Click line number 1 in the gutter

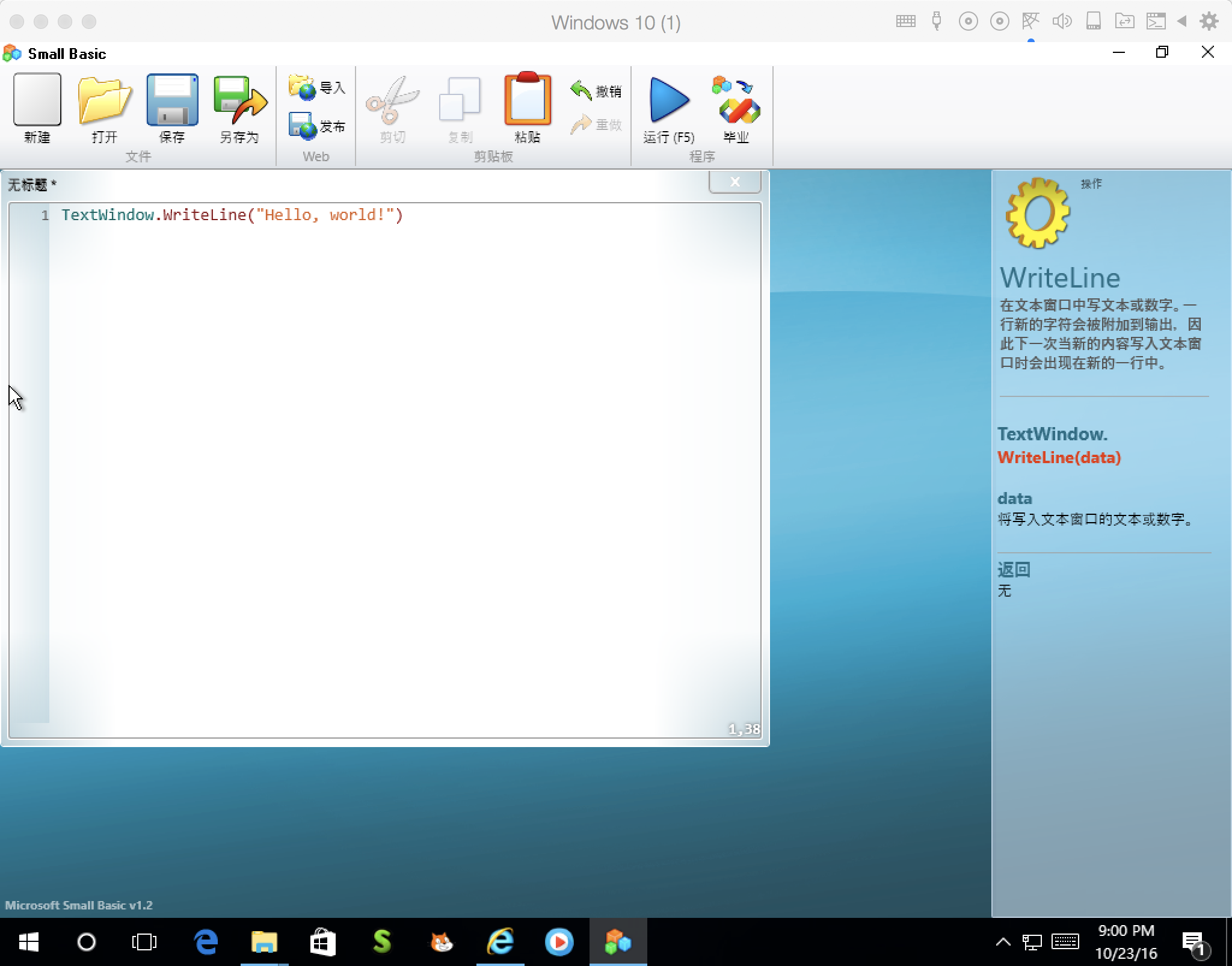[45, 215]
